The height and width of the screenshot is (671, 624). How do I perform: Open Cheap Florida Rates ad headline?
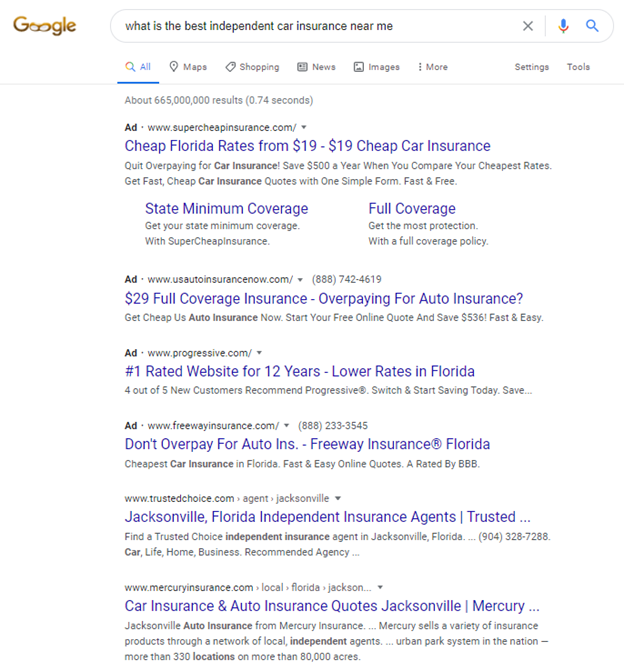[x=307, y=146]
